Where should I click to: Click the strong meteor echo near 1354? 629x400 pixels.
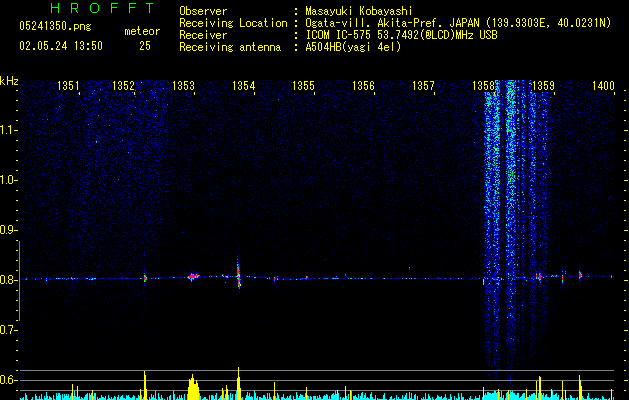click(x=238, y=274)
